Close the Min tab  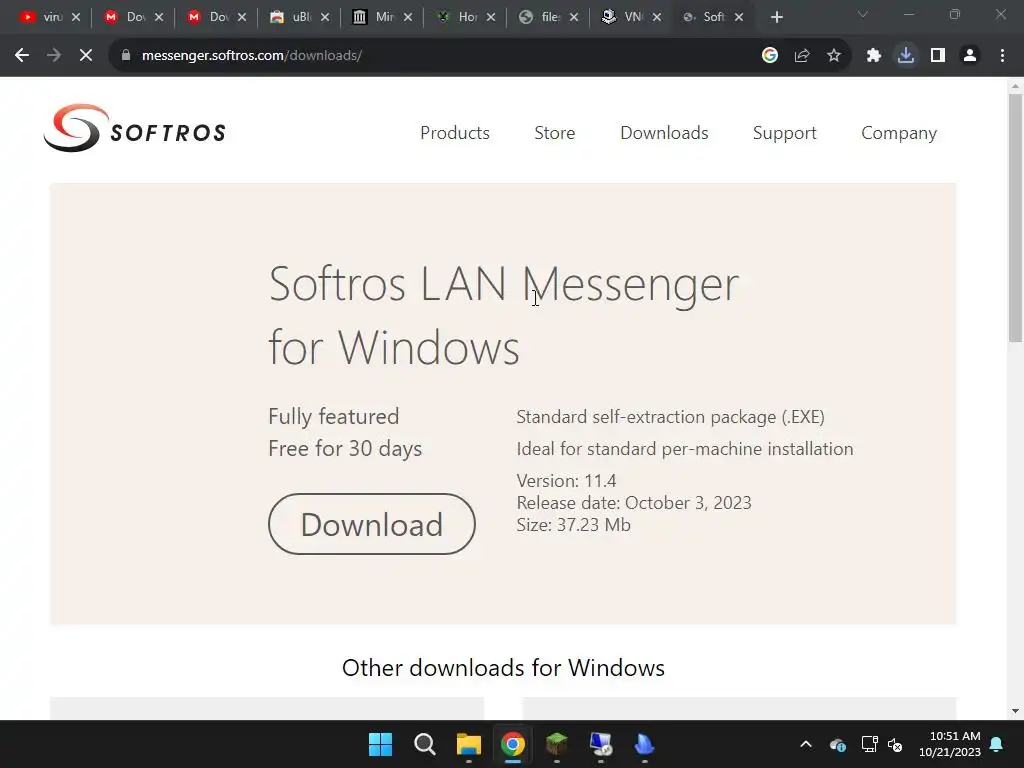point(408,17)
